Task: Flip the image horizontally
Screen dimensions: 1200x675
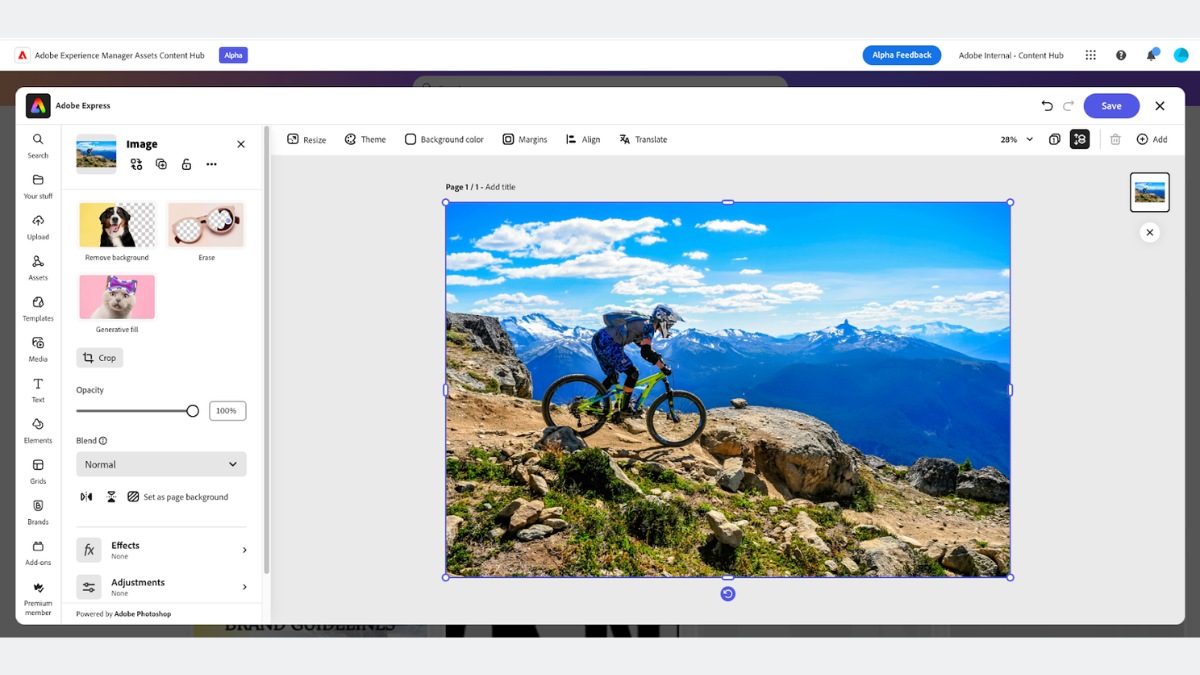Action: pos(86,496)
